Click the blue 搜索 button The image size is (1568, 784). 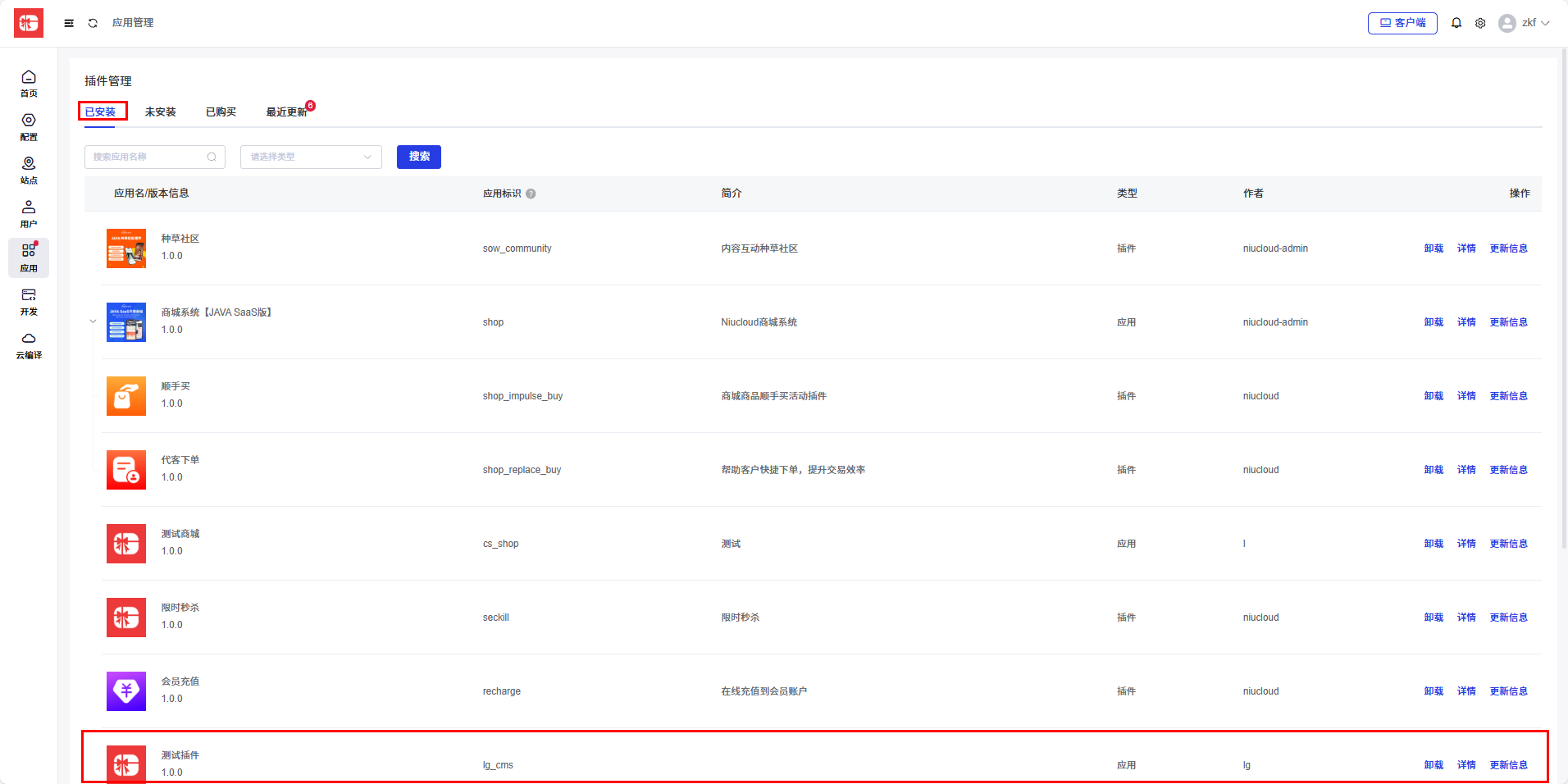coord(418,157)
